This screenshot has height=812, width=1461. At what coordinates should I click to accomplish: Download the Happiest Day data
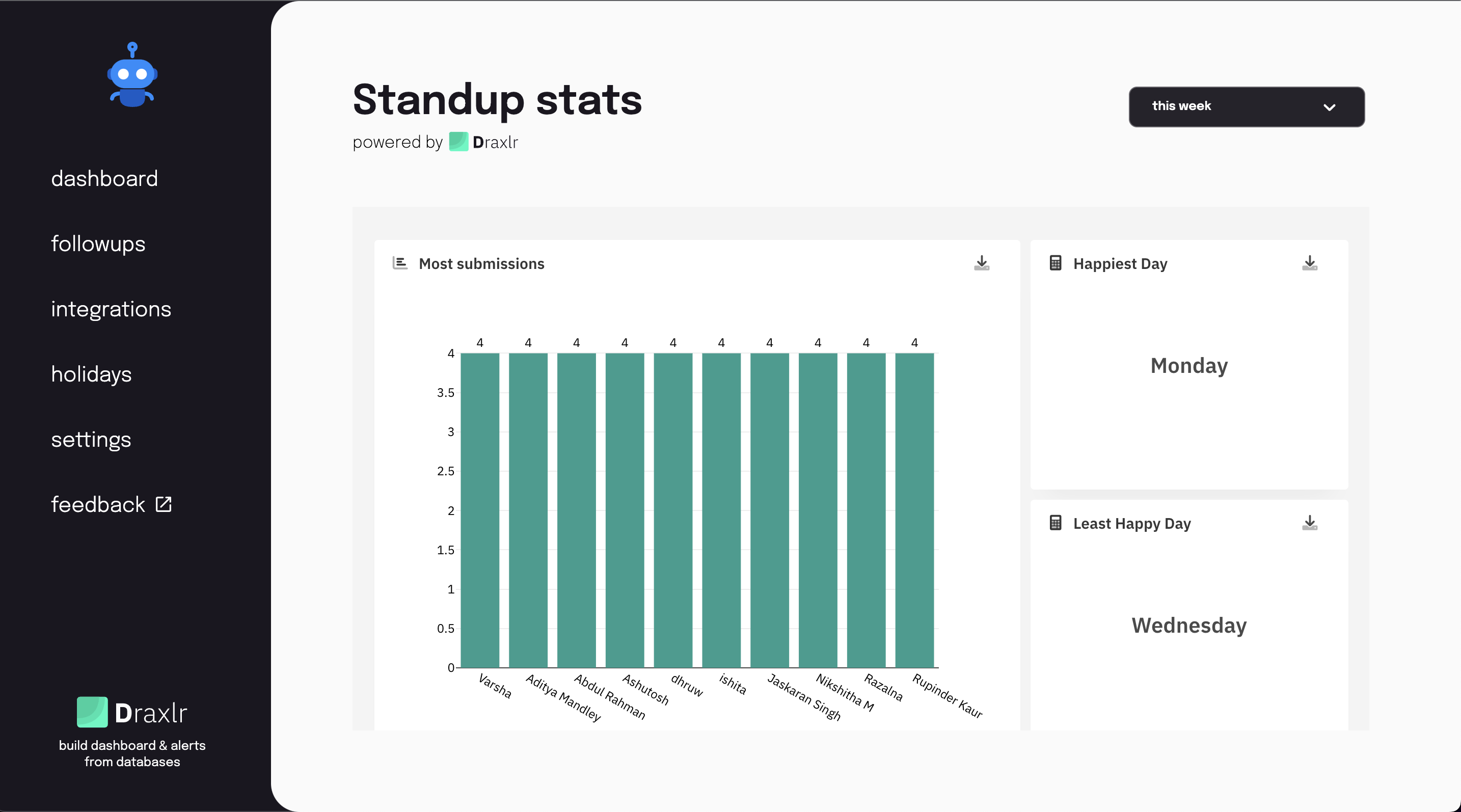point(1310,262)
